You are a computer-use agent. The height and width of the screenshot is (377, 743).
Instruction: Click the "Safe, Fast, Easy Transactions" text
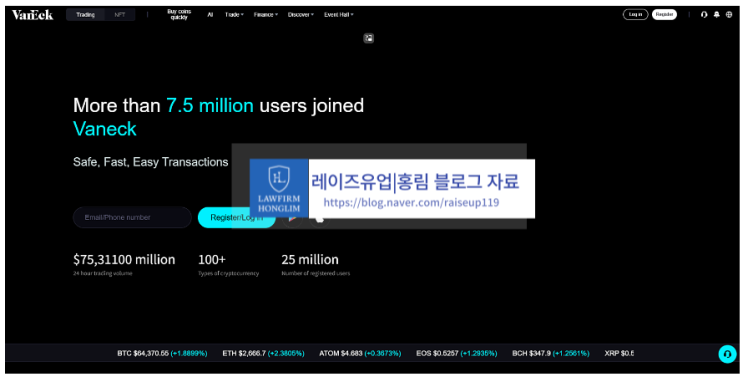tap(151, 162)
